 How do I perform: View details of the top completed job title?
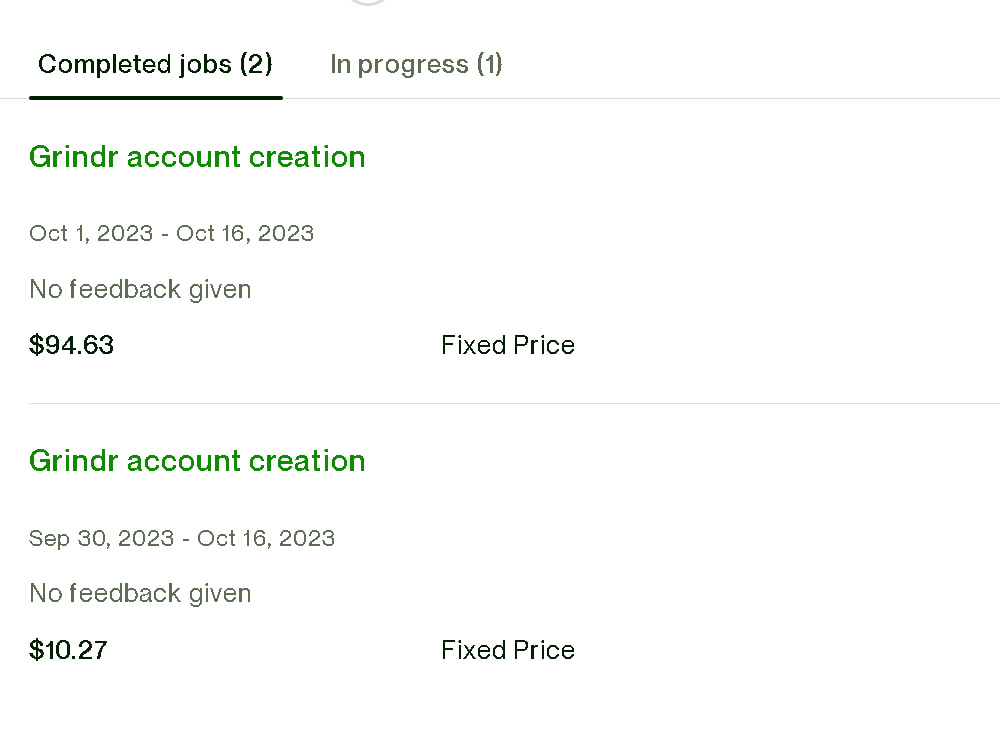(x=197, y=157)
